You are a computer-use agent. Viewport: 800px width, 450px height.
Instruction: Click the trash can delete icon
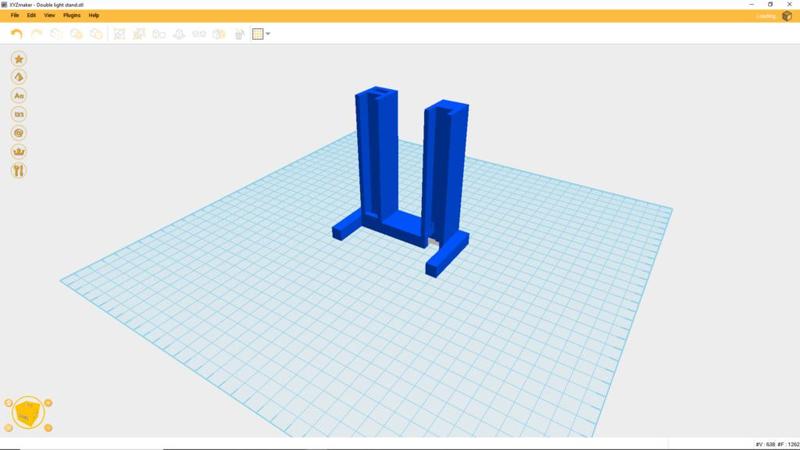click(x=239, y=34)
